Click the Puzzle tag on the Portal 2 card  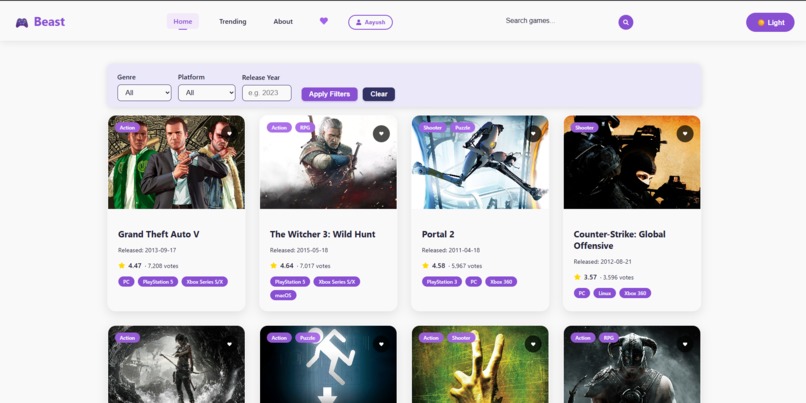(x=463, y=127)
